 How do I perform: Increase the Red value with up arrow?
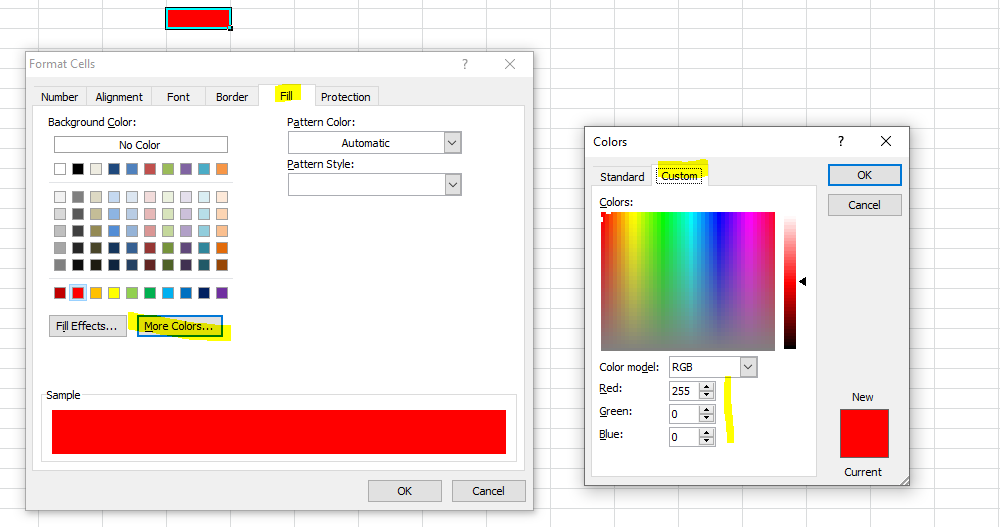pyautogui.click(x=708, y=386)
